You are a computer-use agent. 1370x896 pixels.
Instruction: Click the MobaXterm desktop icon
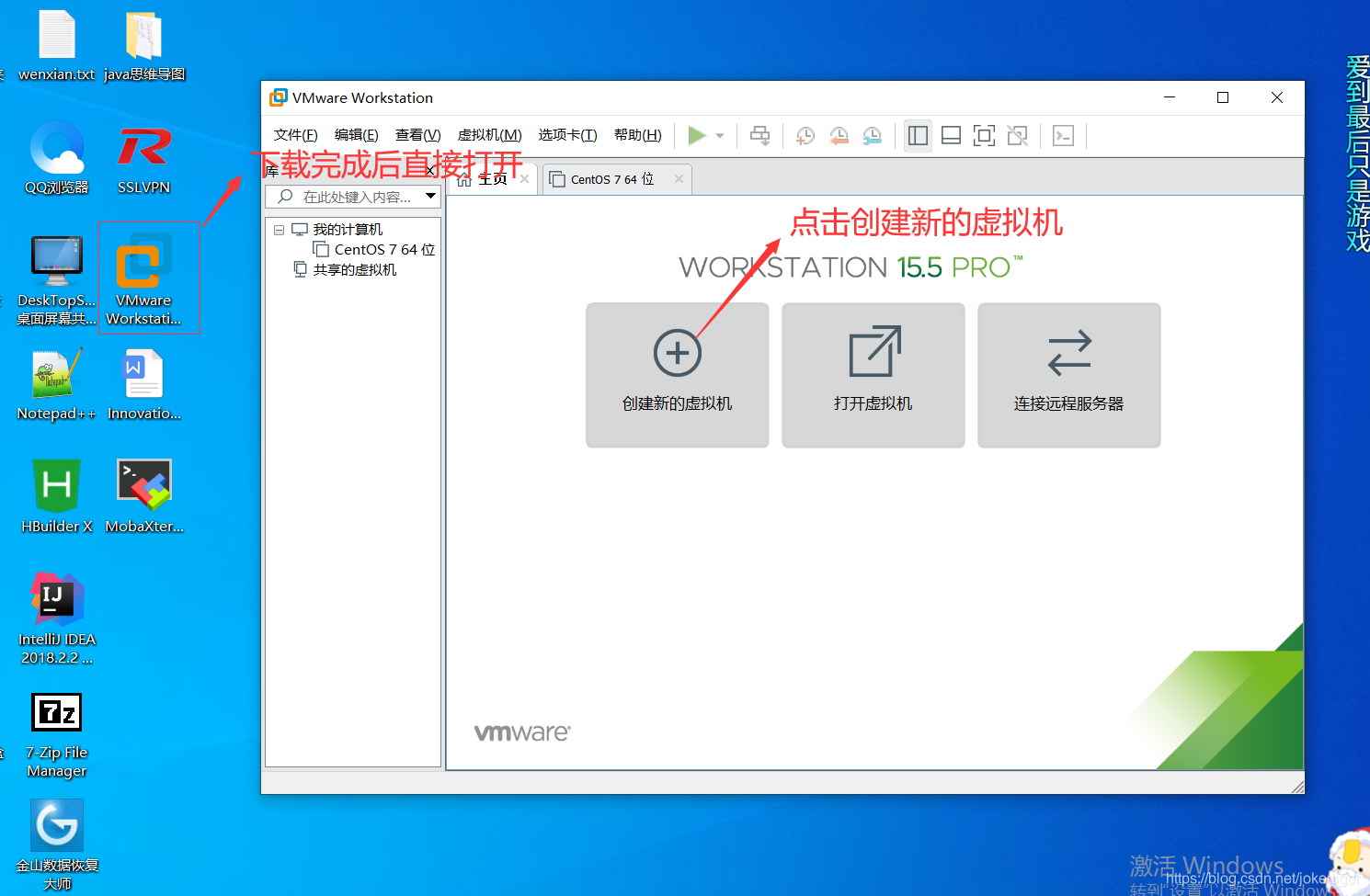pos(144,496)
